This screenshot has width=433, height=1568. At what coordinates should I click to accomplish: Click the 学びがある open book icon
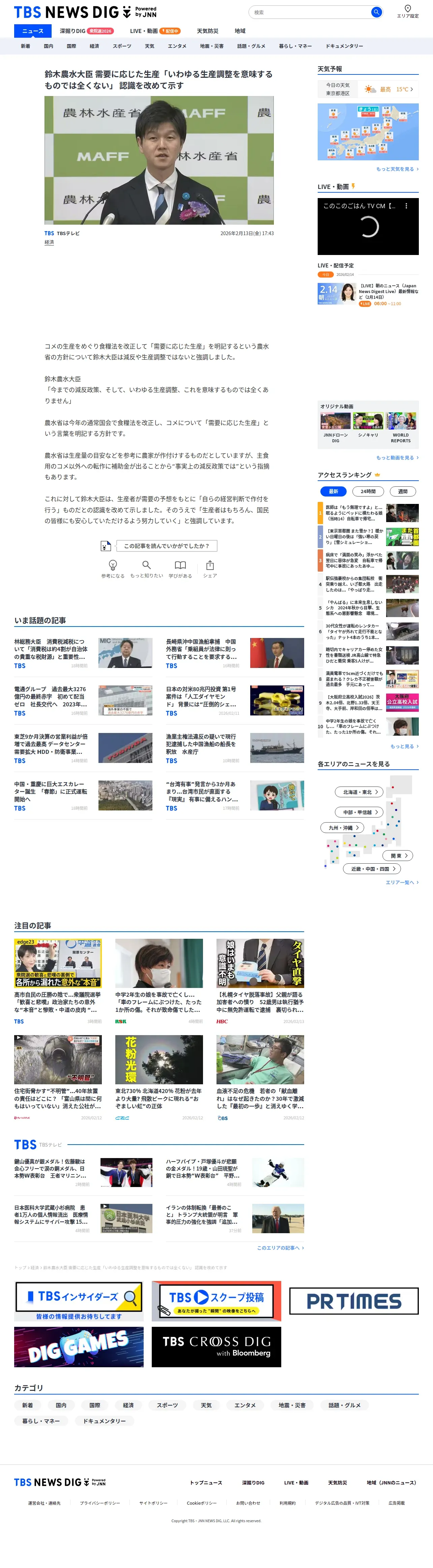pos(180,565)
